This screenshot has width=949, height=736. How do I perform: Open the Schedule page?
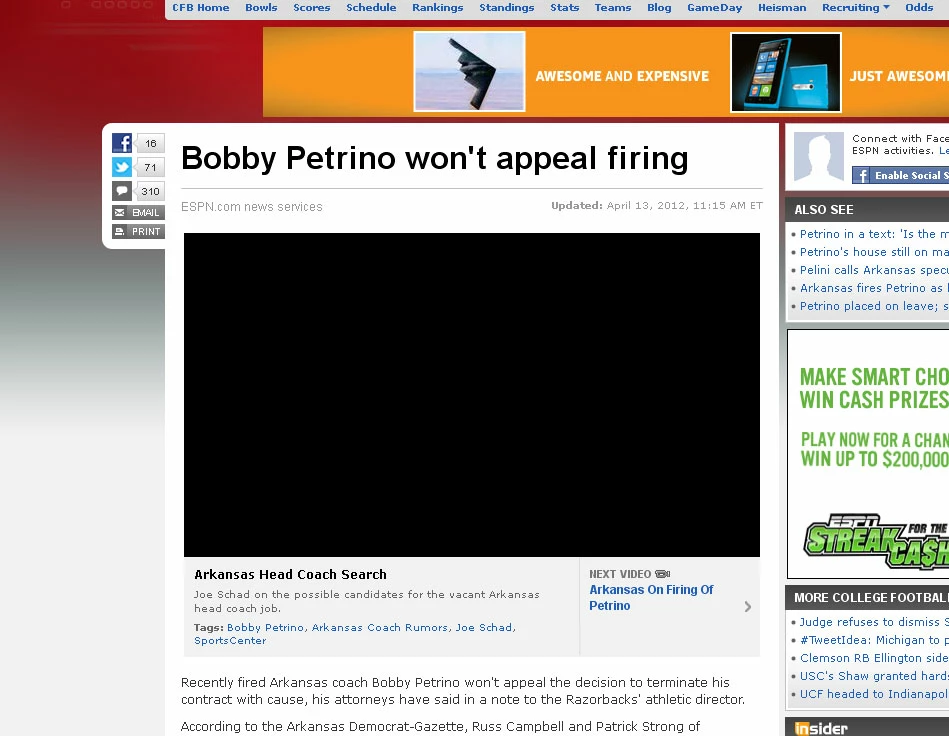point(371,7)
